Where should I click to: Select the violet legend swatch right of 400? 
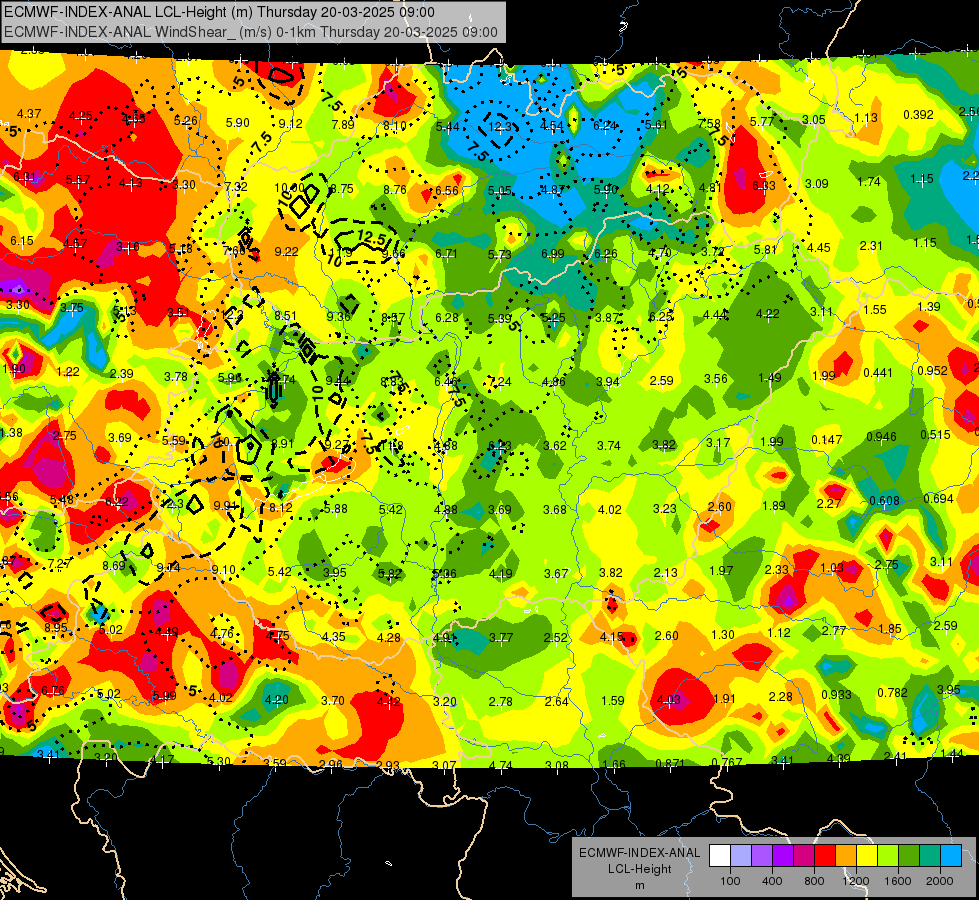click(783, 856)
